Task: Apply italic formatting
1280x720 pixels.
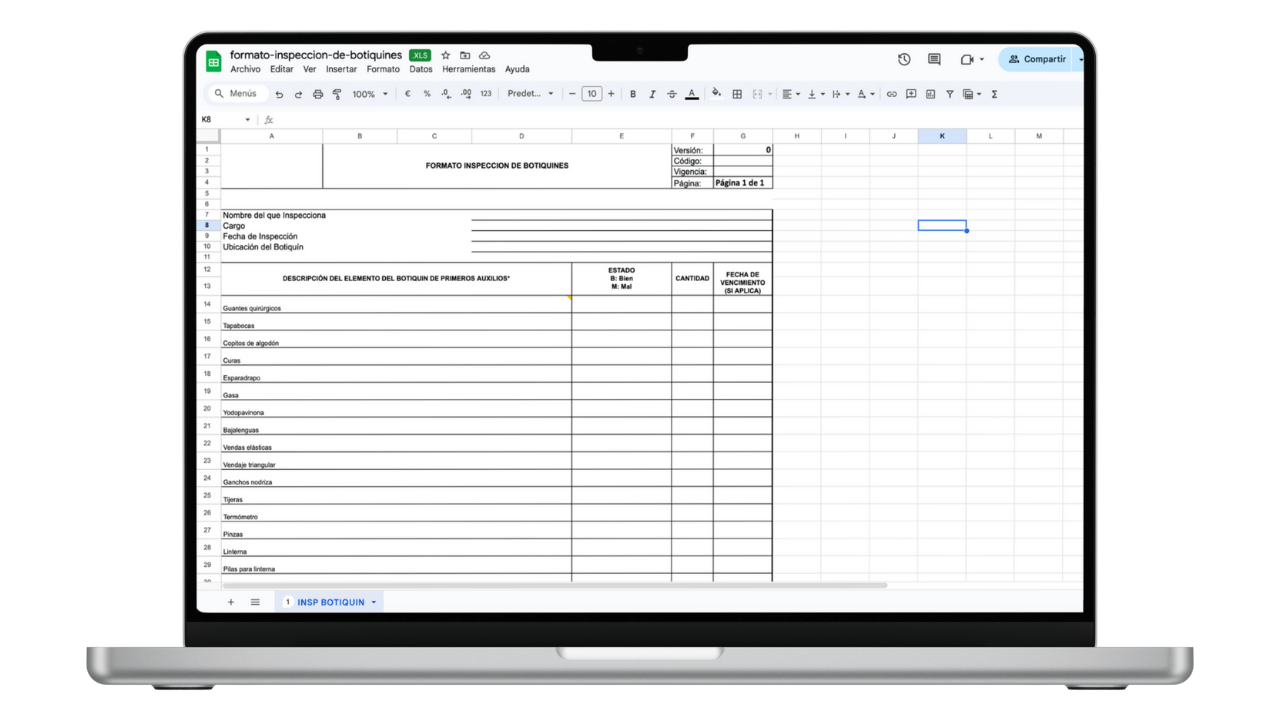Action: point(652,93)
